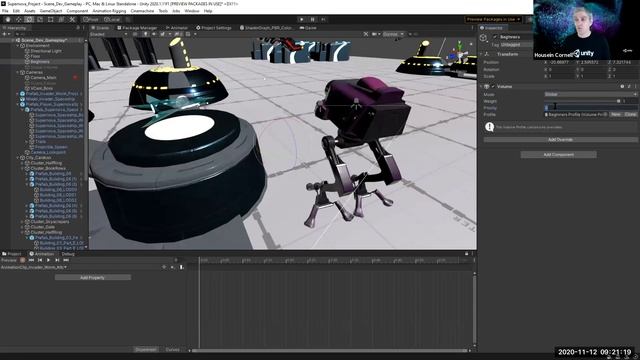Open the Tag Untagged dropdown
Image resolution: width=640 pixels, height=360 pixels.
pos(517,44)
